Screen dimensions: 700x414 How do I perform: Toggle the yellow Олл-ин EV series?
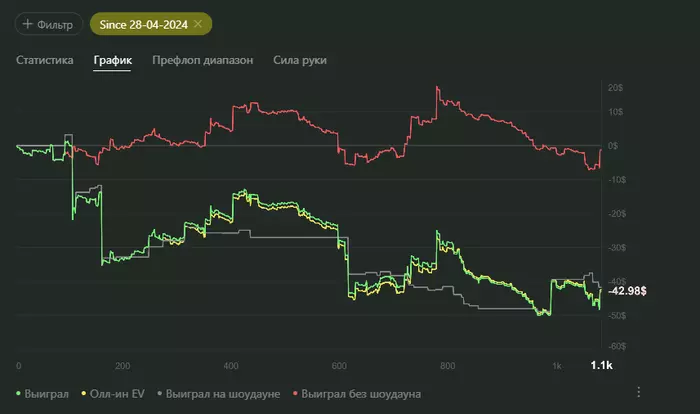[113, 393]
